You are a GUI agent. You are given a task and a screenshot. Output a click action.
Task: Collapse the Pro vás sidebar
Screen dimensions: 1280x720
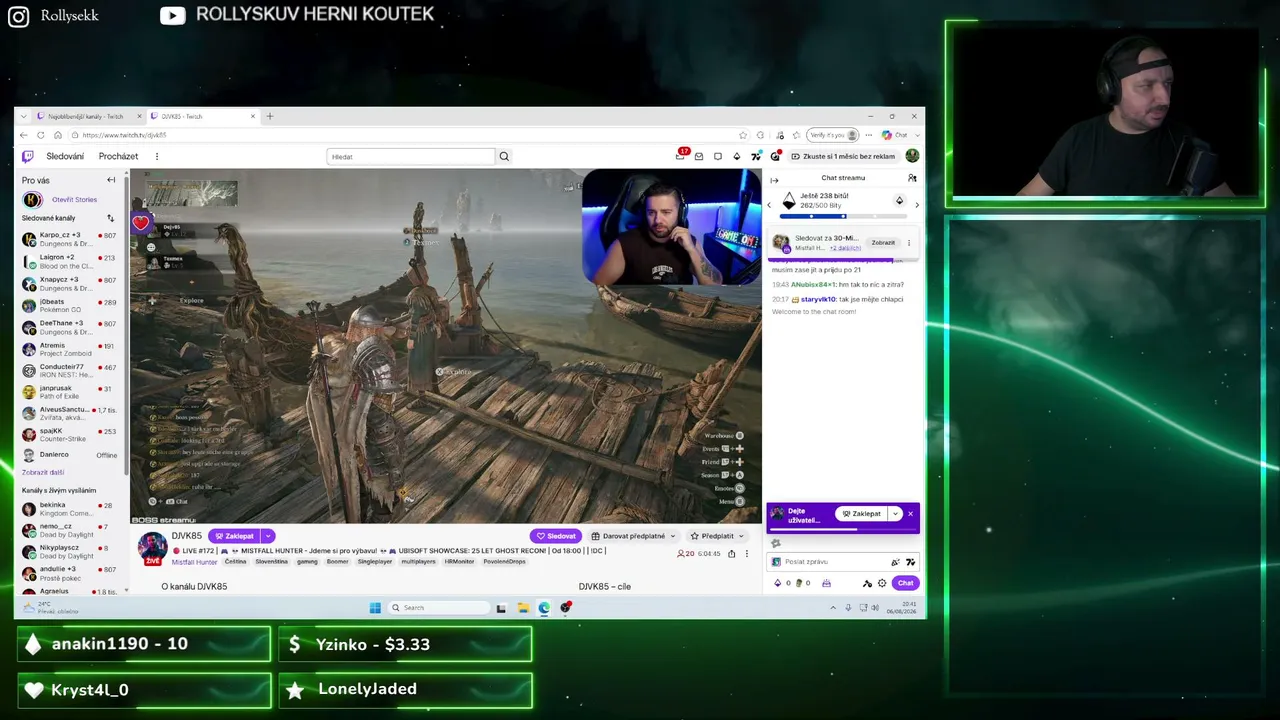click(x=111, y=180)
